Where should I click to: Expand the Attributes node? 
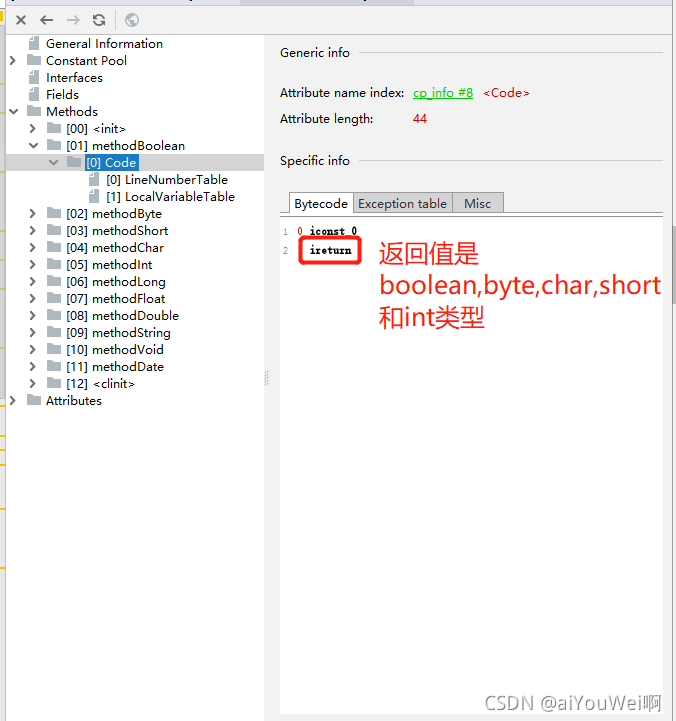13,401
